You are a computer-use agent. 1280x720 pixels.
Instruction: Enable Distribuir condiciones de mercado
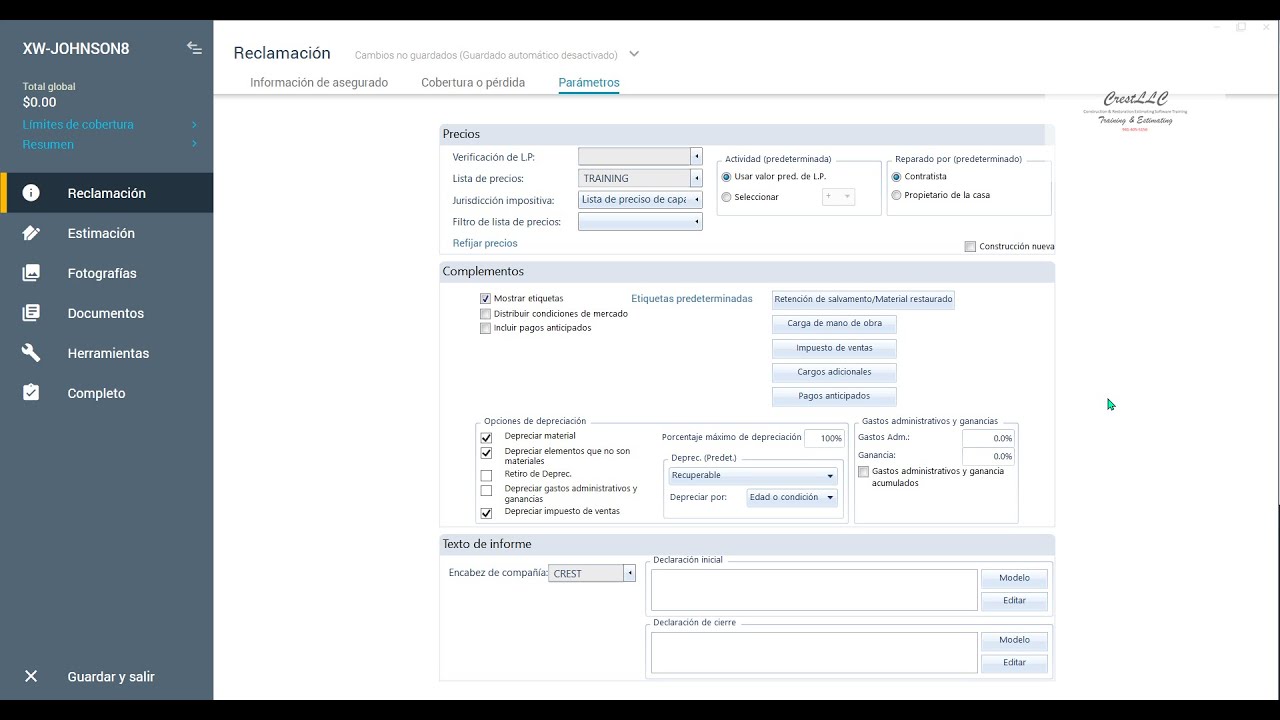485,313
